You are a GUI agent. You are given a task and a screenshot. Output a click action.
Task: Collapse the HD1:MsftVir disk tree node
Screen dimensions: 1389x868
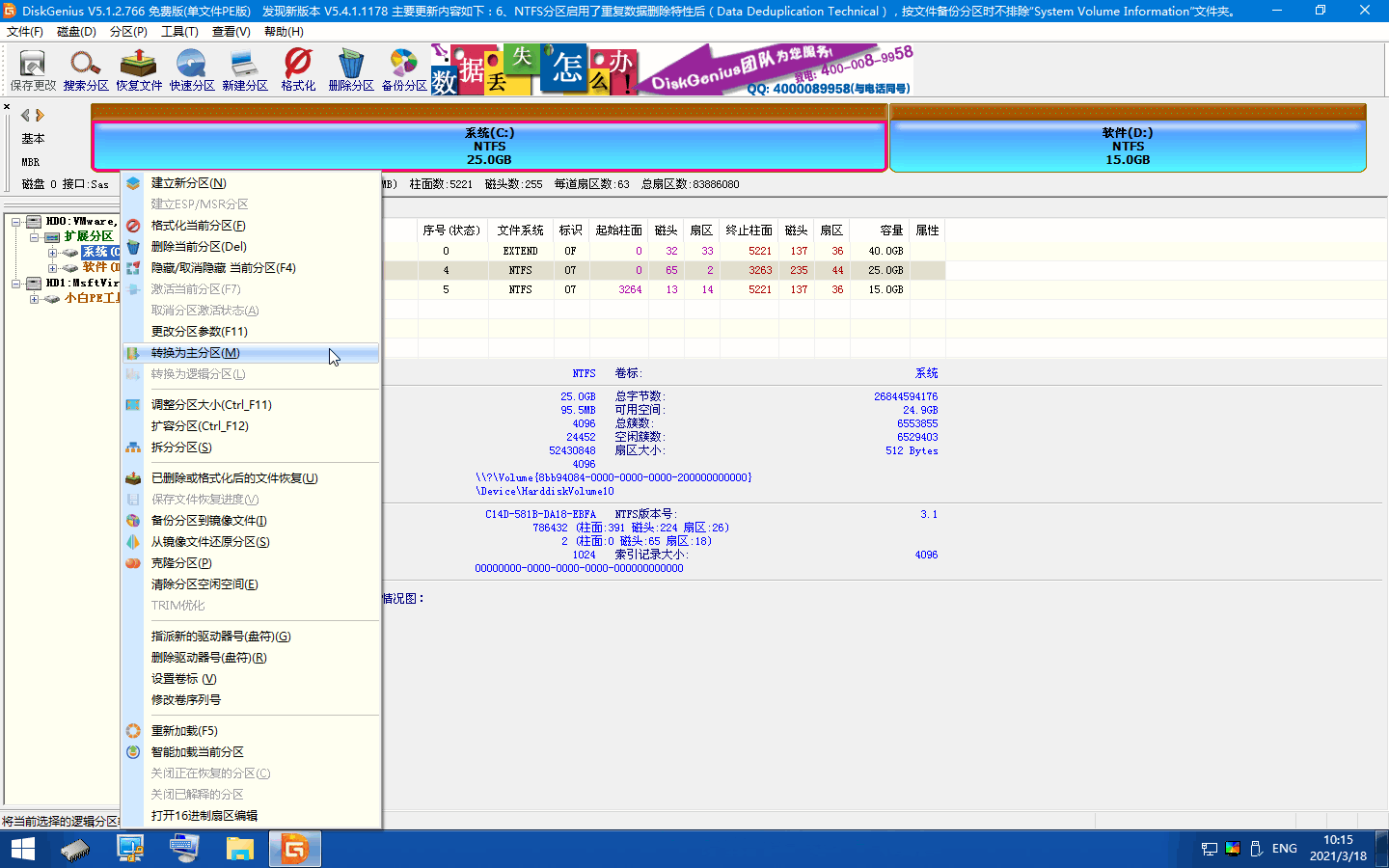point(16,284)
